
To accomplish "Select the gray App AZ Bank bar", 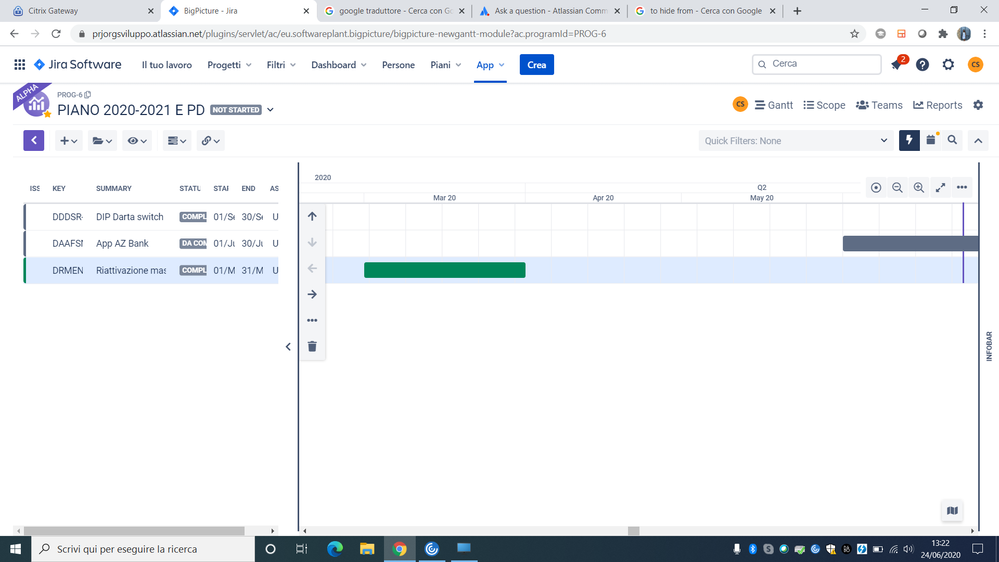I will tap(910, 243).
